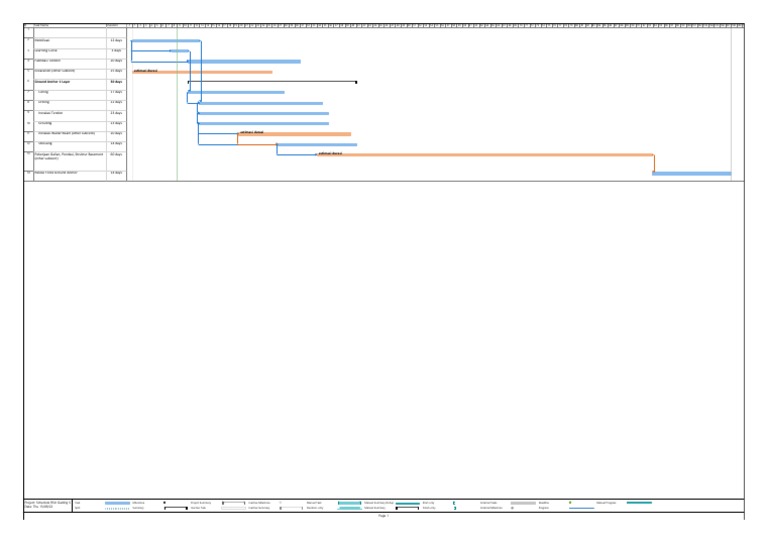The width and height of the screenshot is (768, 543).
Task: Click the long orange Pekerjaan Galian Pondasi bar
Action: (x=485, y=155)
